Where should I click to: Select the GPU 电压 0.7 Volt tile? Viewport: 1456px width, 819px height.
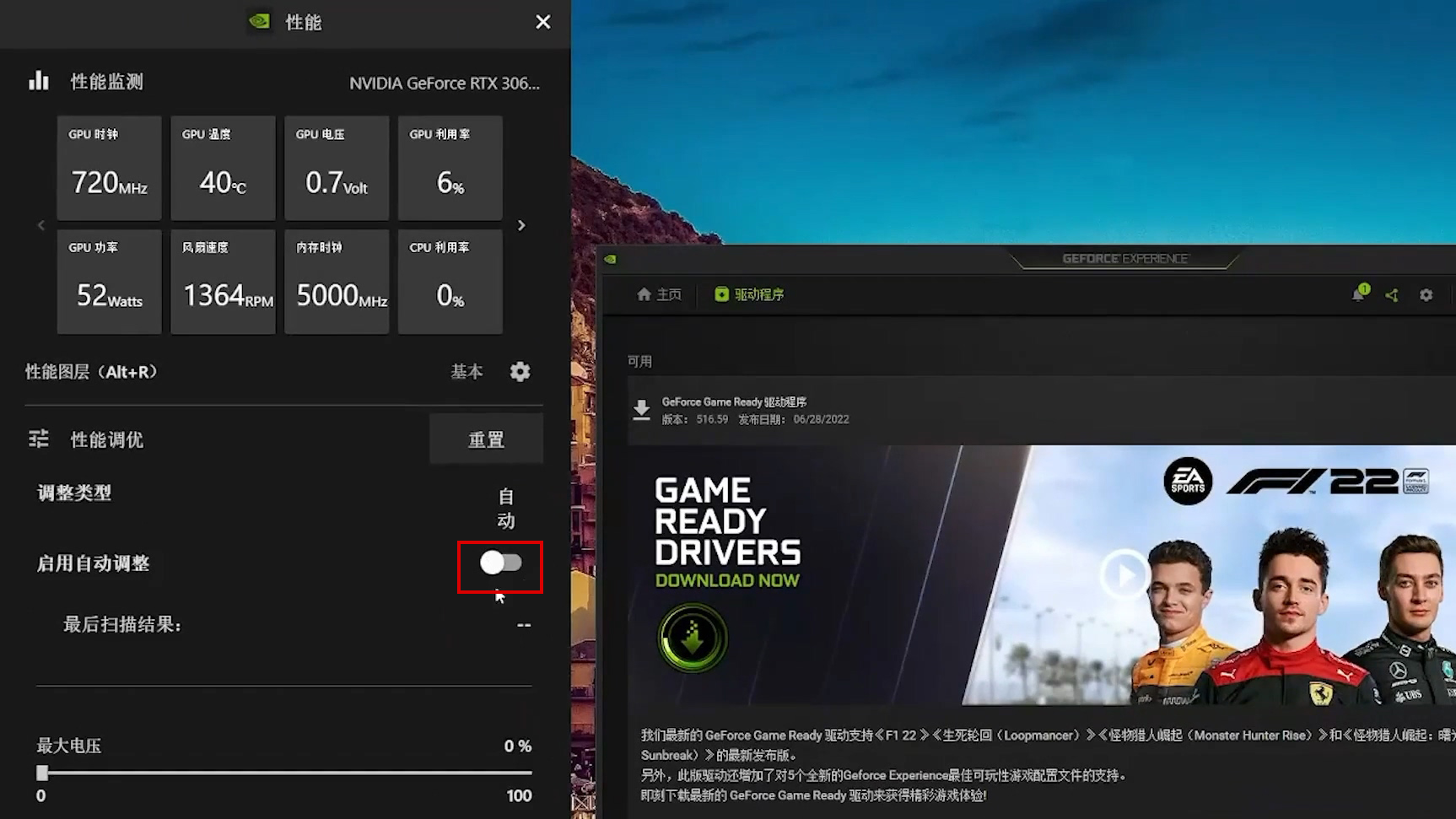click(337, 168)
